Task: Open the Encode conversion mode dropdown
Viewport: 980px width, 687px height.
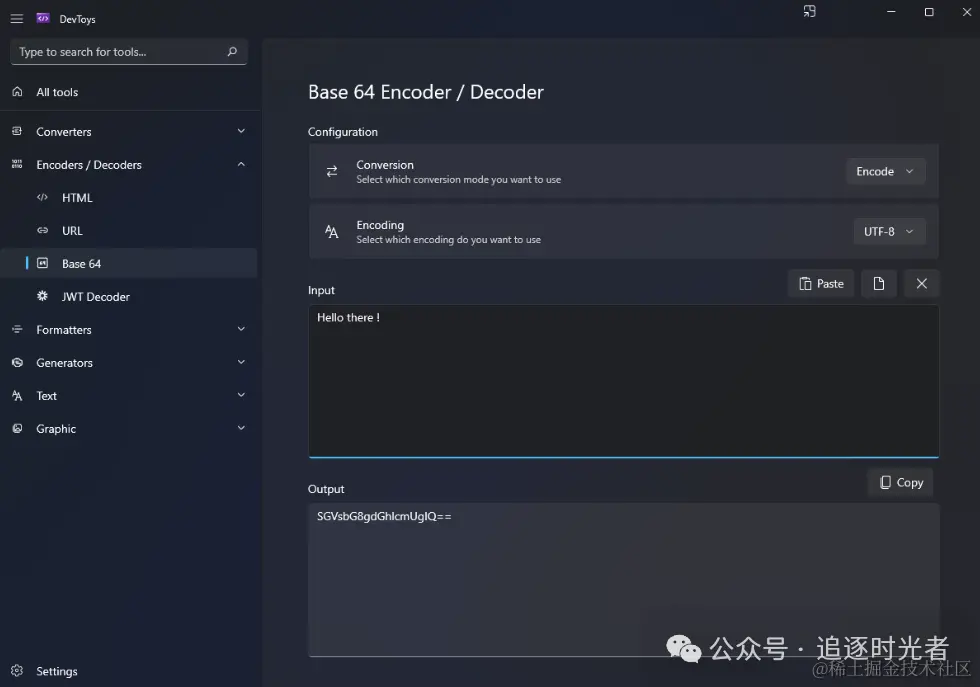Action: tap(886, 171)
